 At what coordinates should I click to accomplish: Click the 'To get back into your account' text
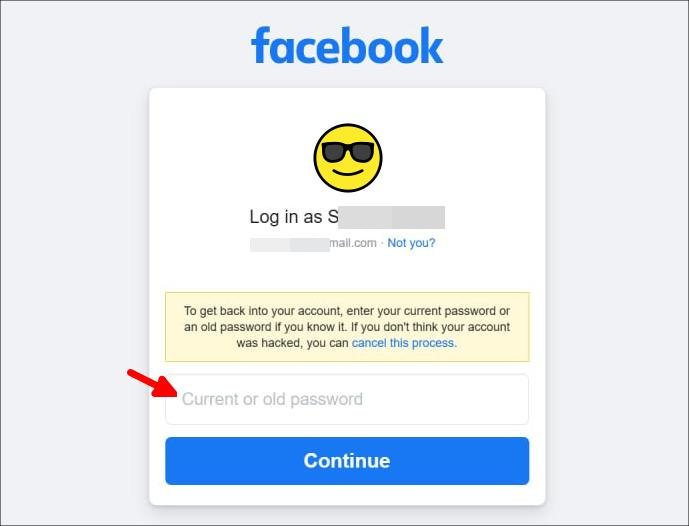263,311
